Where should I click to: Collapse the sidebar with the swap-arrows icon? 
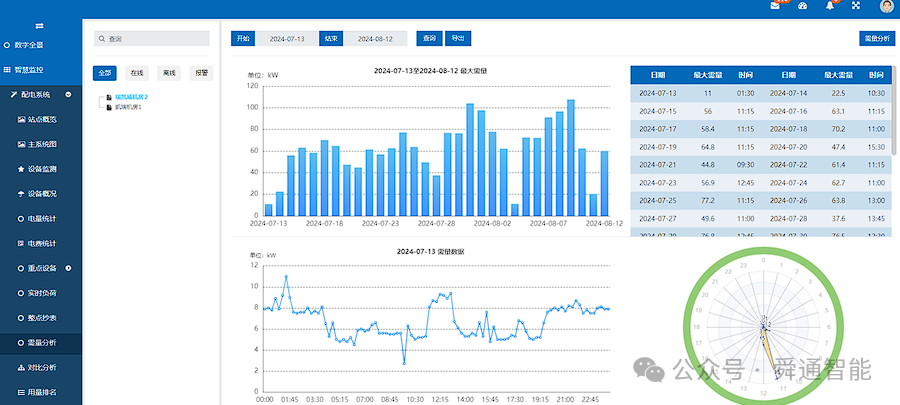[40, 26]
